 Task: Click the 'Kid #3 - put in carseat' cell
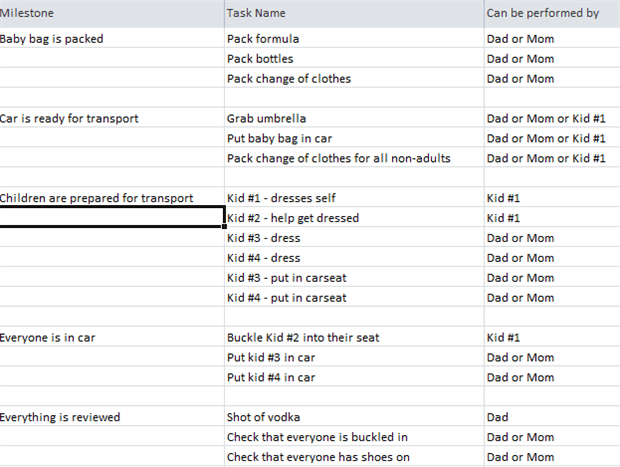point(352,278)
